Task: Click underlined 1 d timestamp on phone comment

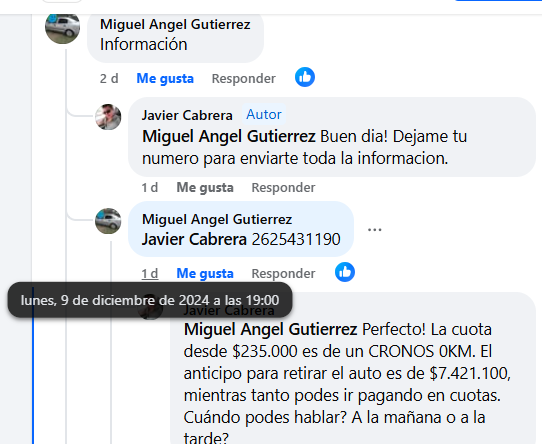Action: 150,274
